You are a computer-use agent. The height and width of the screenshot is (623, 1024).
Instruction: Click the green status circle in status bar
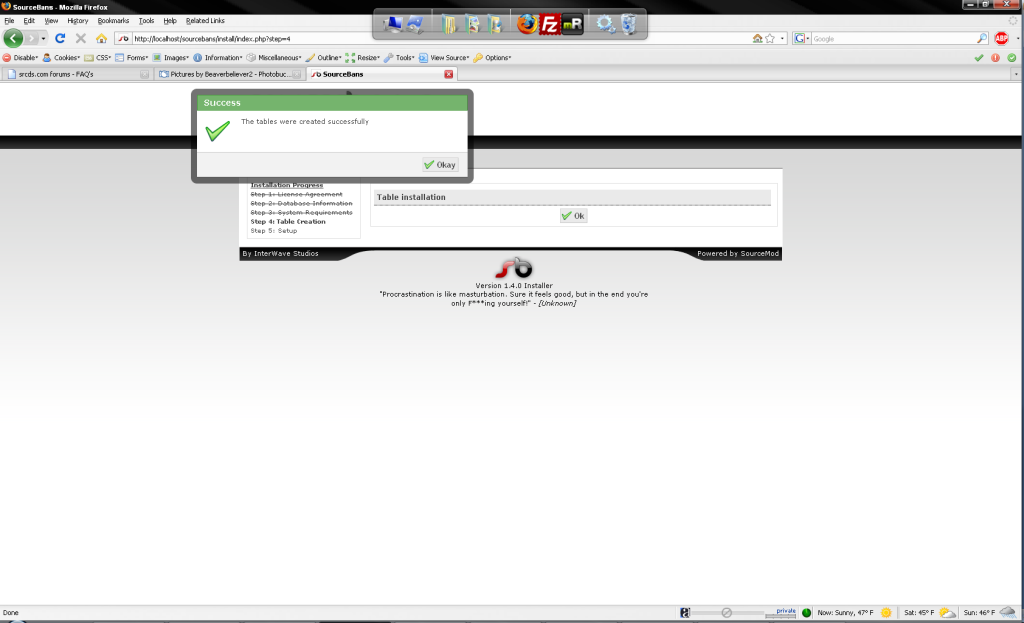807,613
